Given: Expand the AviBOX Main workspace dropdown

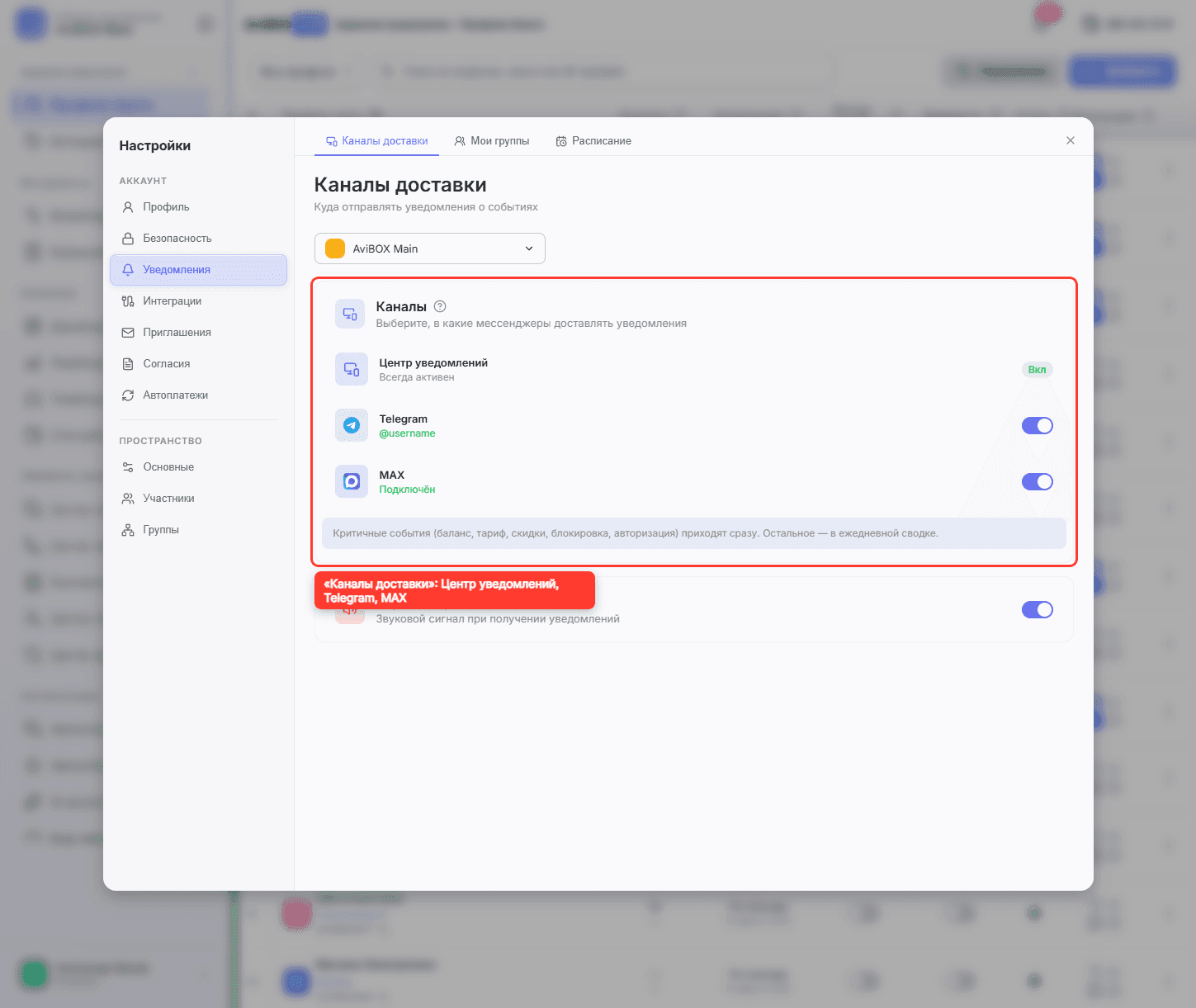Looking at the screenshot, I should [430, 248].
